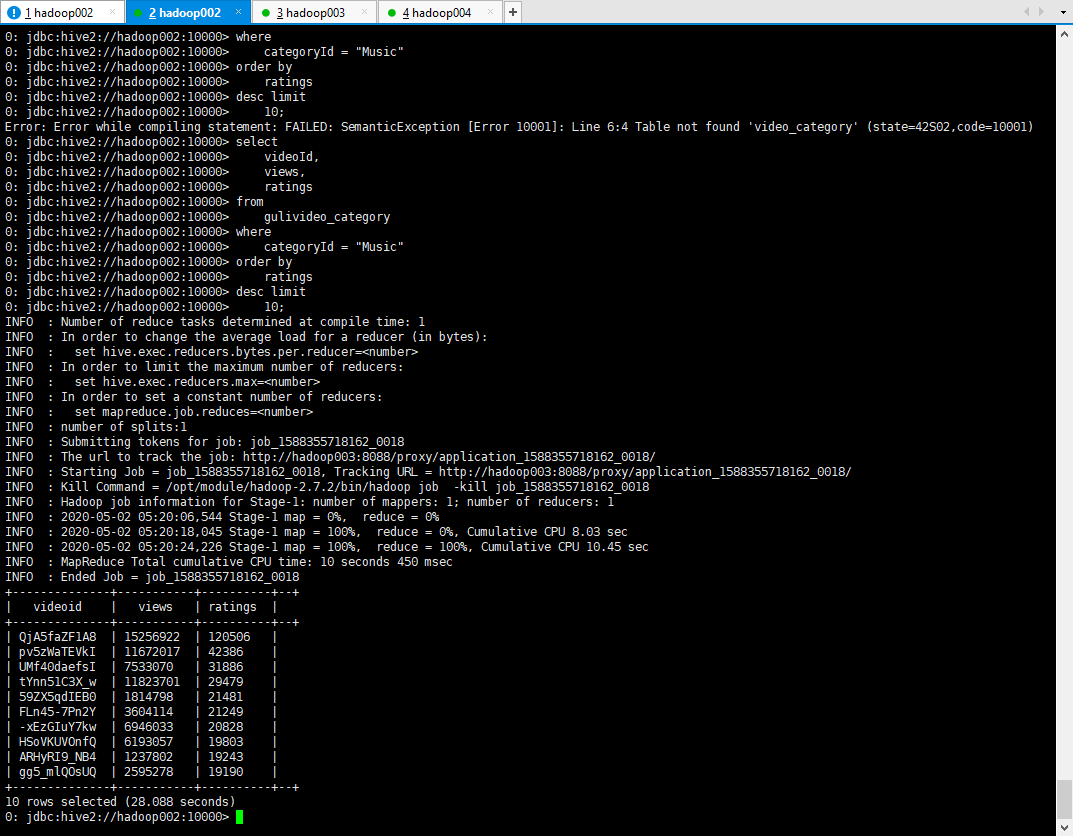The image size is (1073, 836).
Task: Click green status dot on 4 hadoop004 tab
Action: (391, 12)
